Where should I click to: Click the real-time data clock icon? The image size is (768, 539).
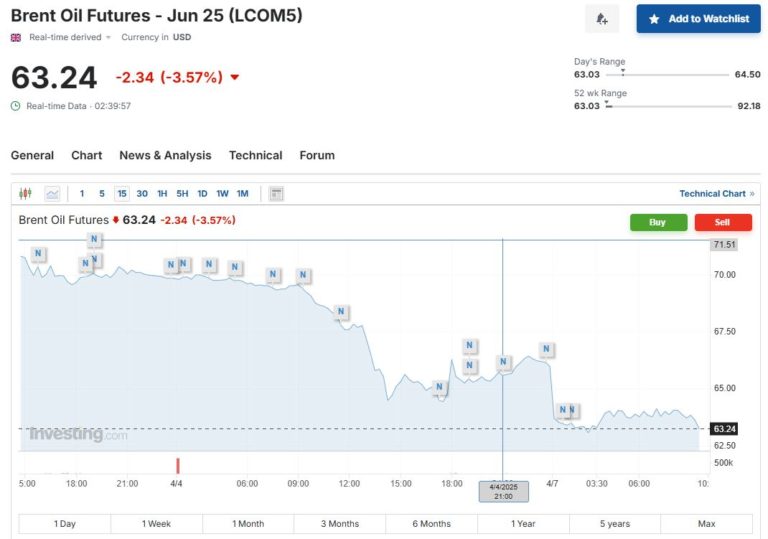(x=16, y=106)
